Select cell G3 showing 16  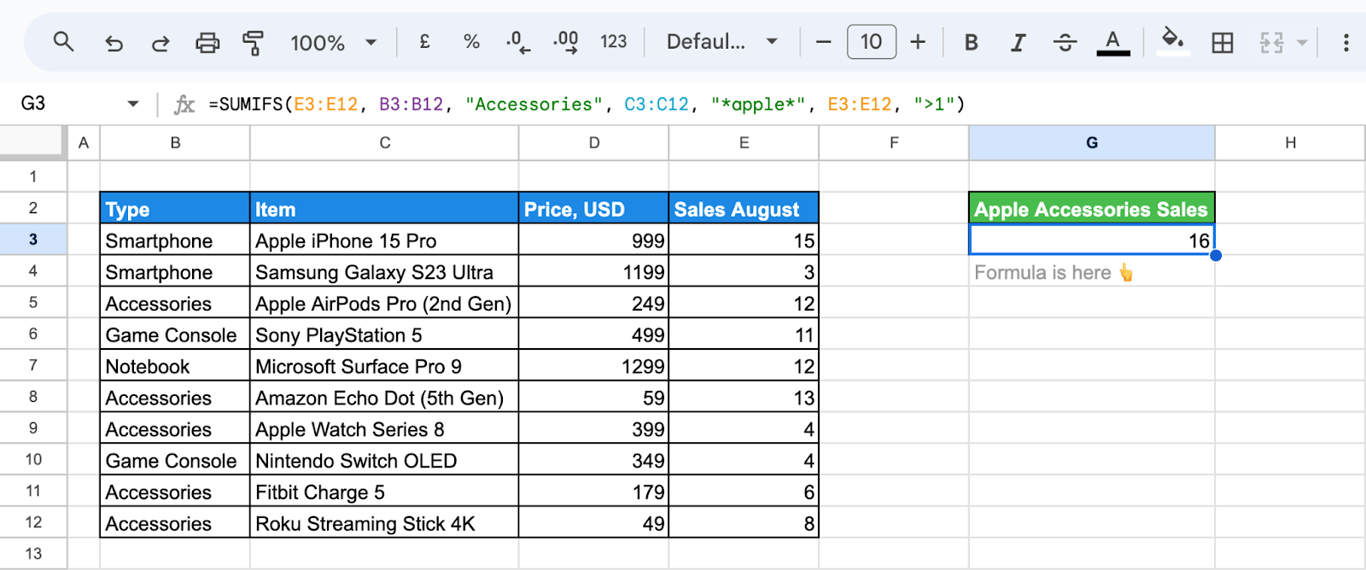[1092, 240]
